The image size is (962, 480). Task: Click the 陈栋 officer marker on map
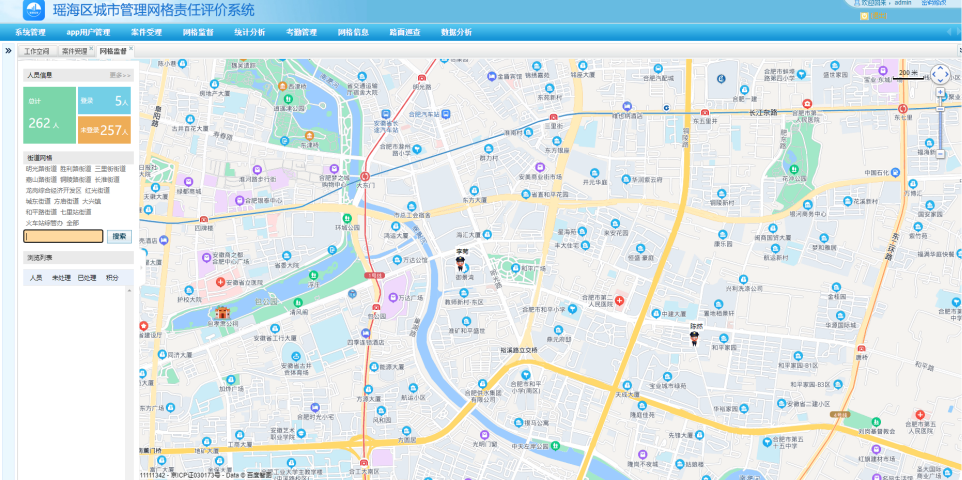click(x=696, y=338)
